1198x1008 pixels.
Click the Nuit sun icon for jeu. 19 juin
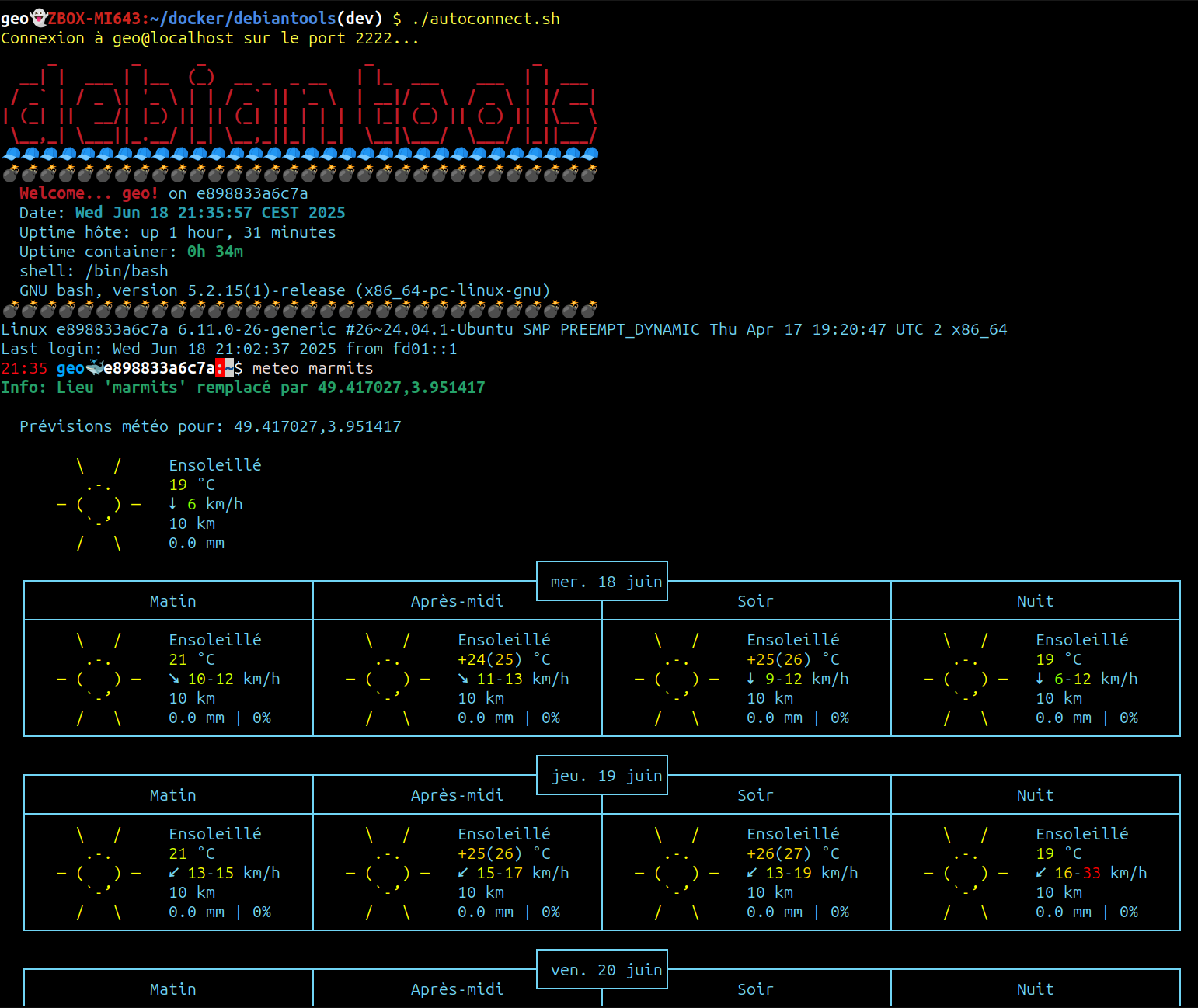tap(966, 872)
